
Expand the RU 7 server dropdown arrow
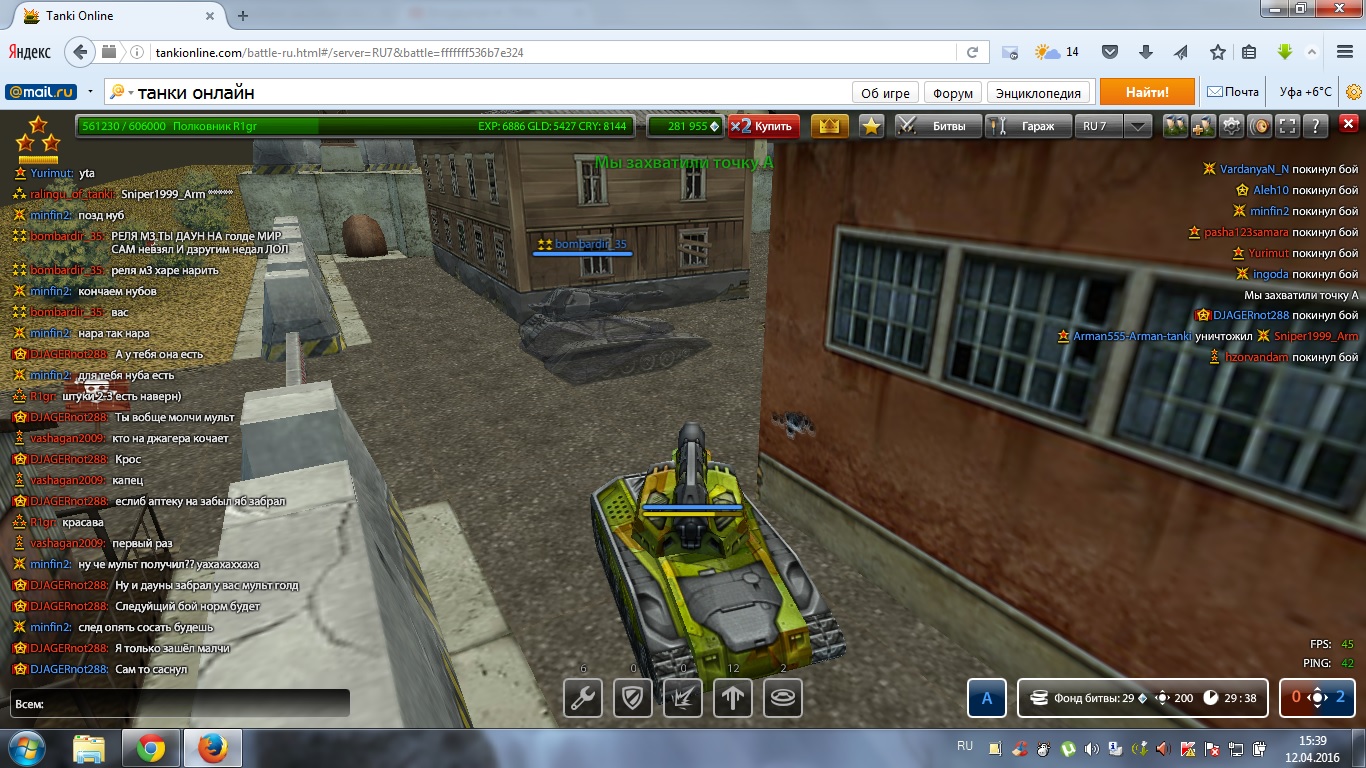(1138, 126)
